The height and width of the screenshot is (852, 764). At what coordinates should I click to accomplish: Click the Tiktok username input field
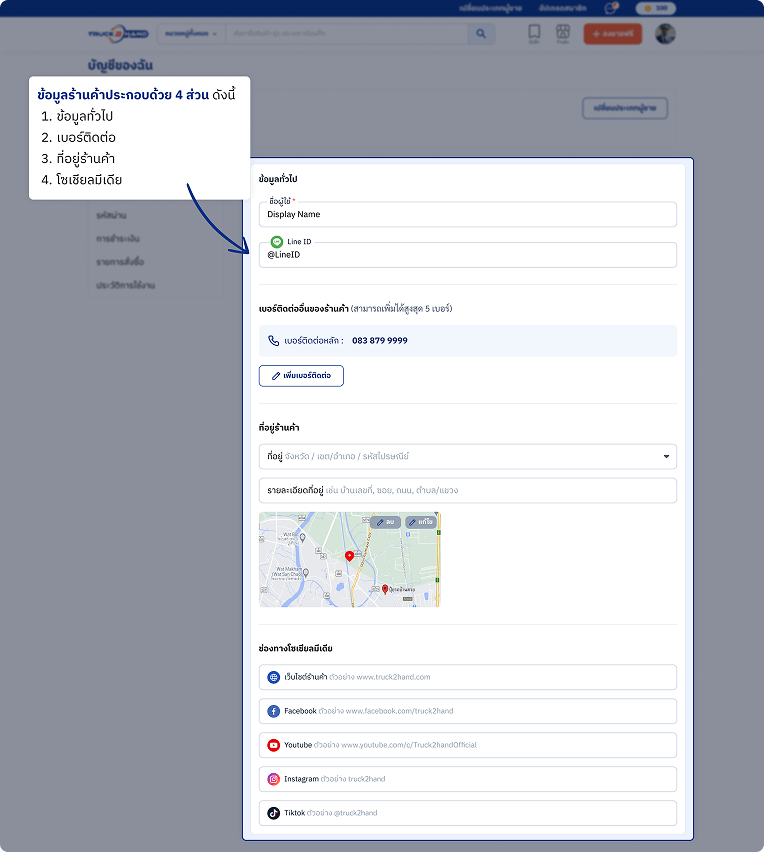[x=467, y=813]
